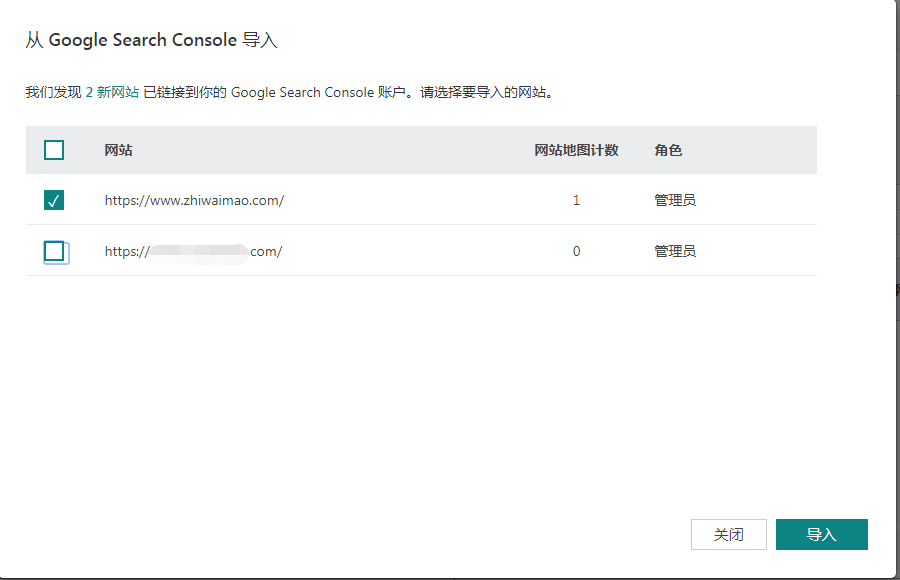Click 管理员 role in the zhiwaimao row

pos(675,200)
